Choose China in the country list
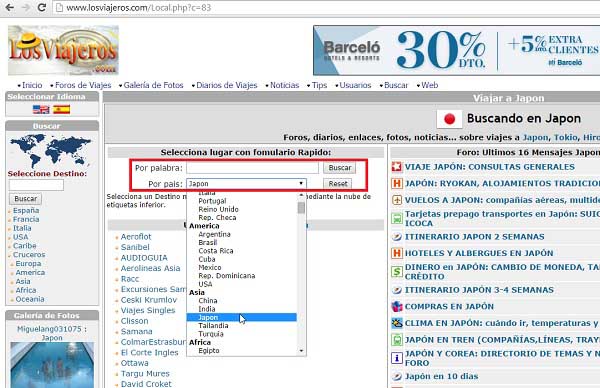The height and width of the screenshot is (388, 600). click(x=208, y=301)
